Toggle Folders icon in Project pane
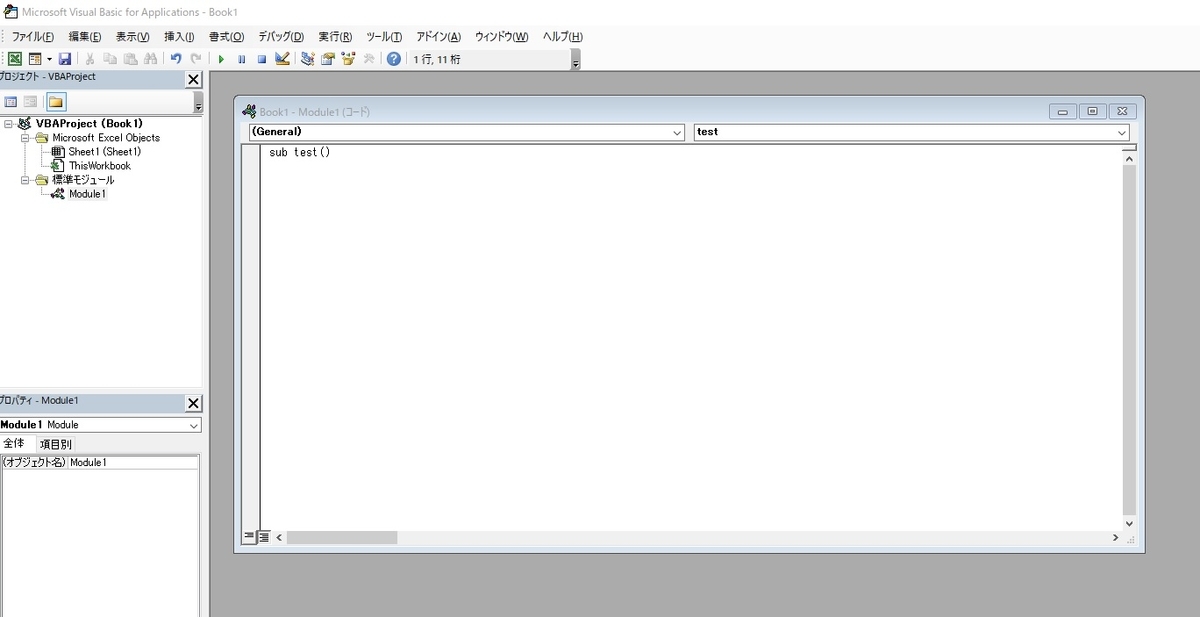Viewport: 1200px width, 617px height. 56,102
